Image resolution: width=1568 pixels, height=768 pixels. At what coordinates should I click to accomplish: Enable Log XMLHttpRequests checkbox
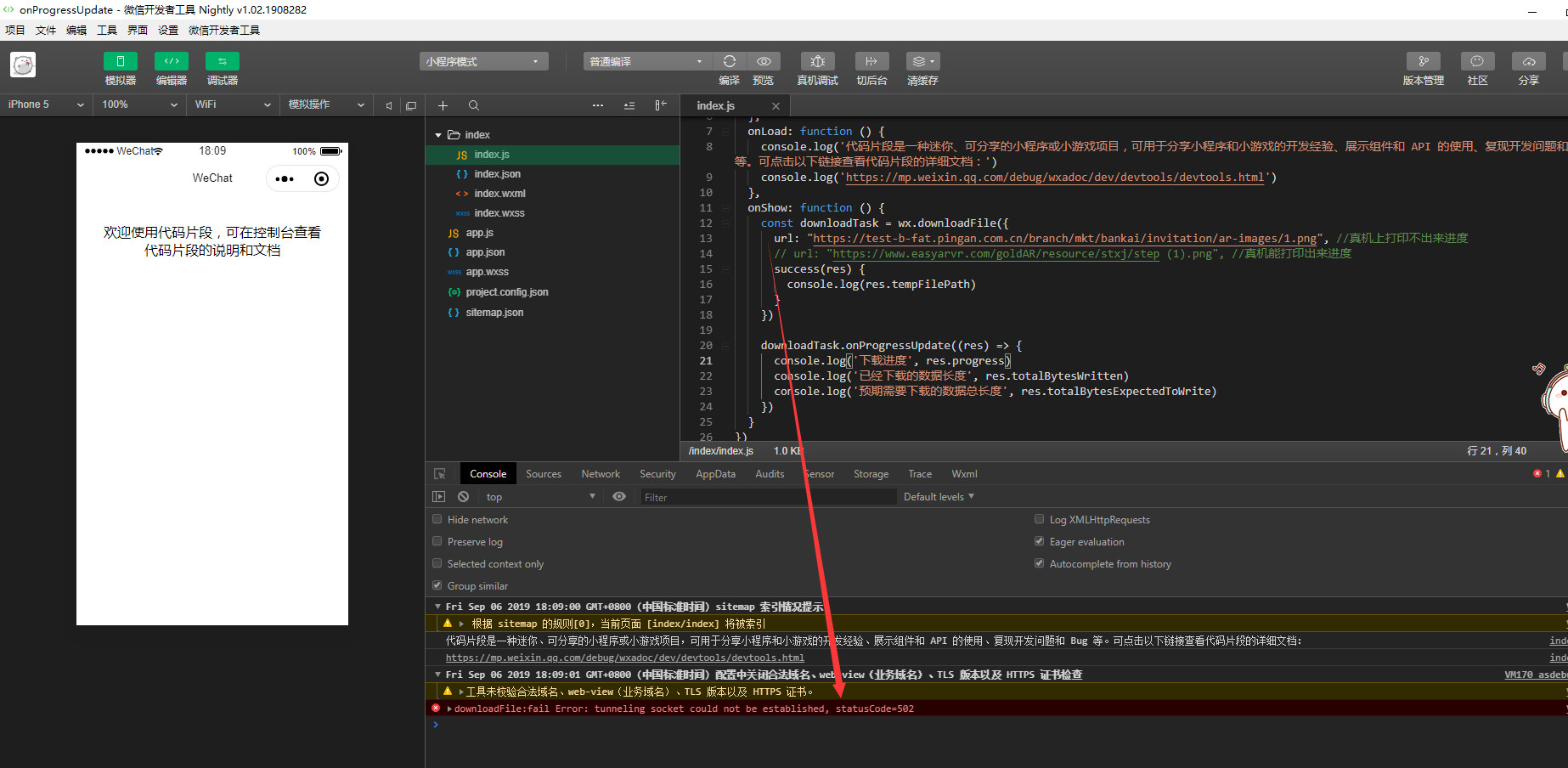click(x=1039, y=519)
